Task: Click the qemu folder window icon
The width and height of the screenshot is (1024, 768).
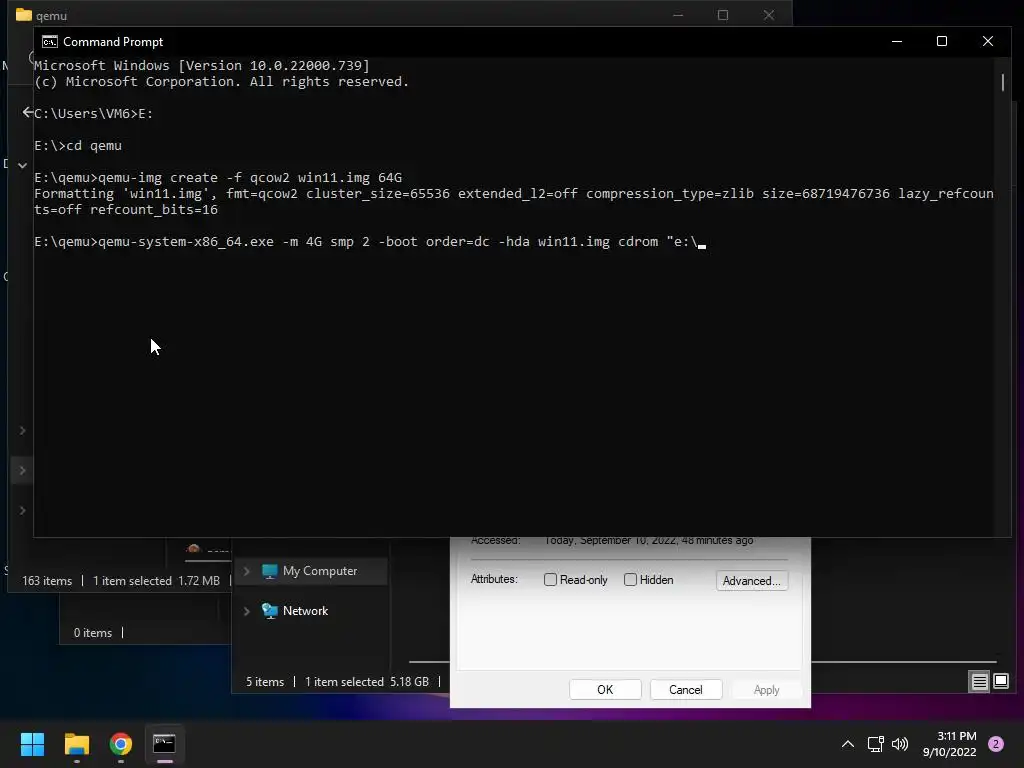Action: [24, 14]
